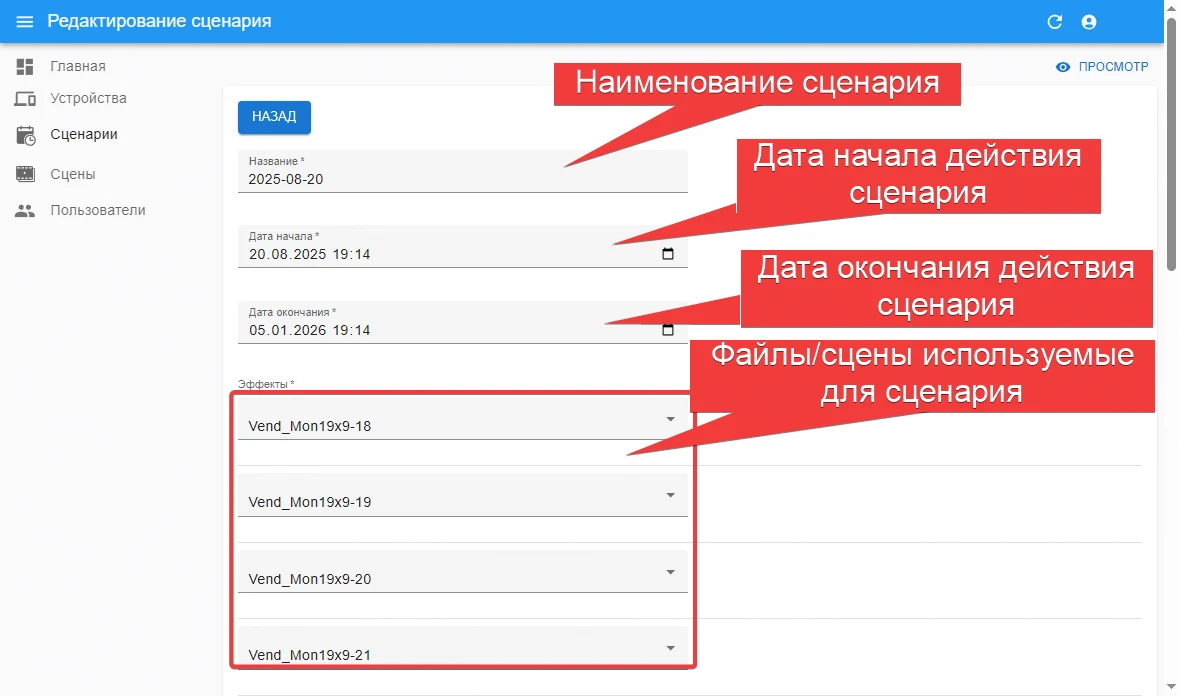Image resolution: width=1179 pixels, height=696 pixels.
Task: Click the Сцены film icon
Action: (x=25, y=174)
